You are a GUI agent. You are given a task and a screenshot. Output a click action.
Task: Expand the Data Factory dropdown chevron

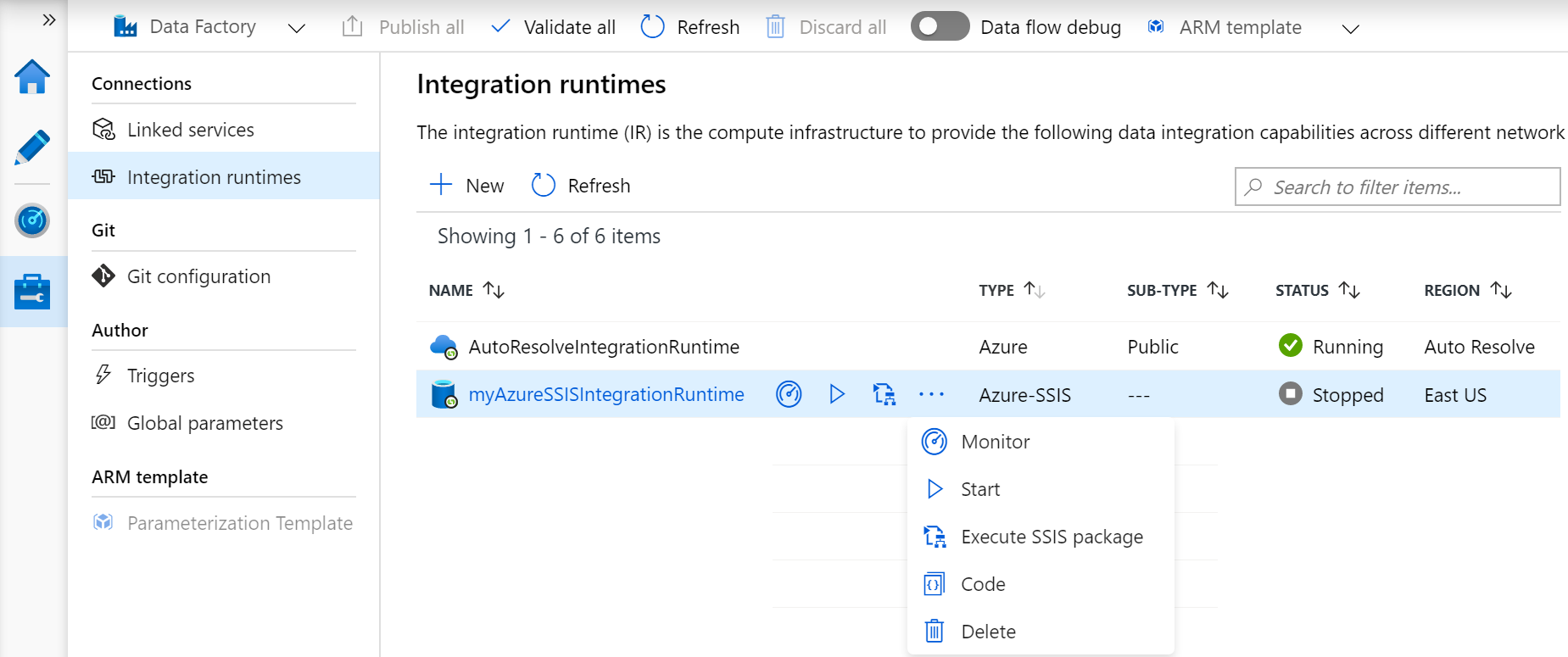point(296,28)
